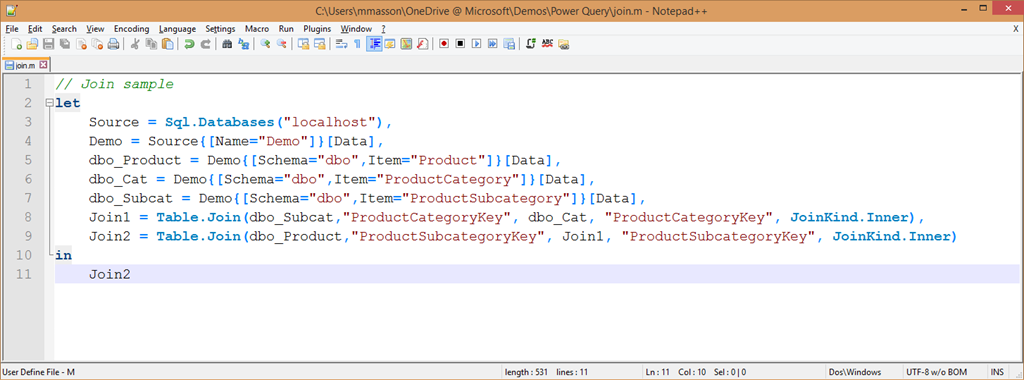
Task: Open the Search menu
Action: click(x=64, y=29)
